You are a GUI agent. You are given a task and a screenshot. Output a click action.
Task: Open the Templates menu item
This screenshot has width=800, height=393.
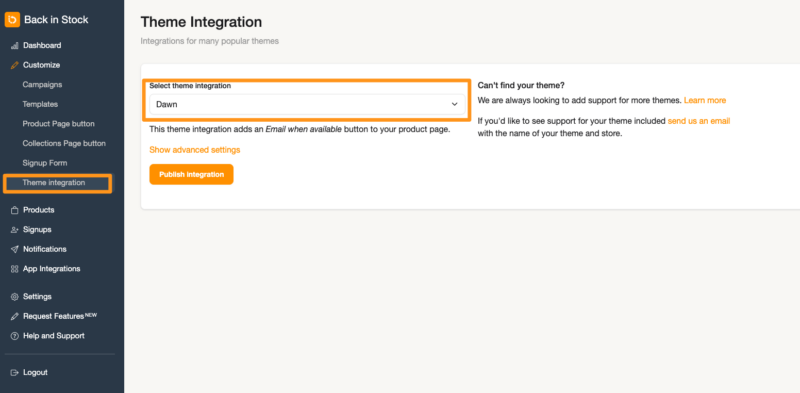click(40, 104)
